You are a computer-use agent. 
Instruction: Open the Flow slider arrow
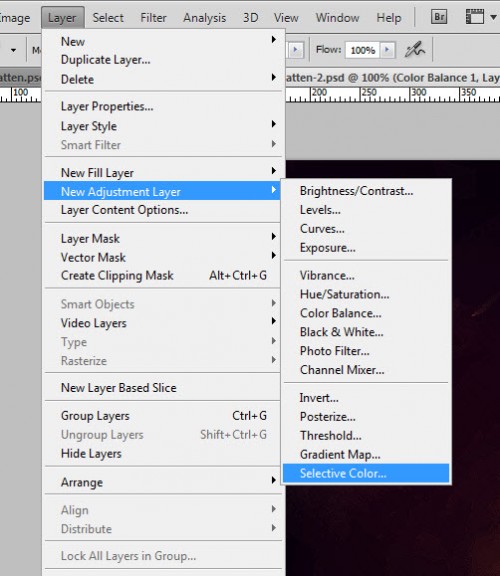(x=387, y=50)
